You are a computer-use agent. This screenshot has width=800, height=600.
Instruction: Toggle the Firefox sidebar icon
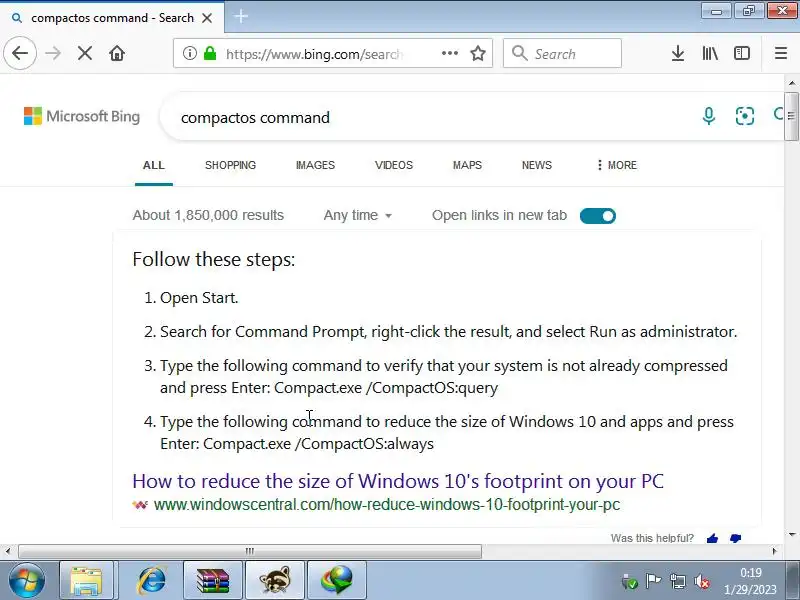coord(741,53)
